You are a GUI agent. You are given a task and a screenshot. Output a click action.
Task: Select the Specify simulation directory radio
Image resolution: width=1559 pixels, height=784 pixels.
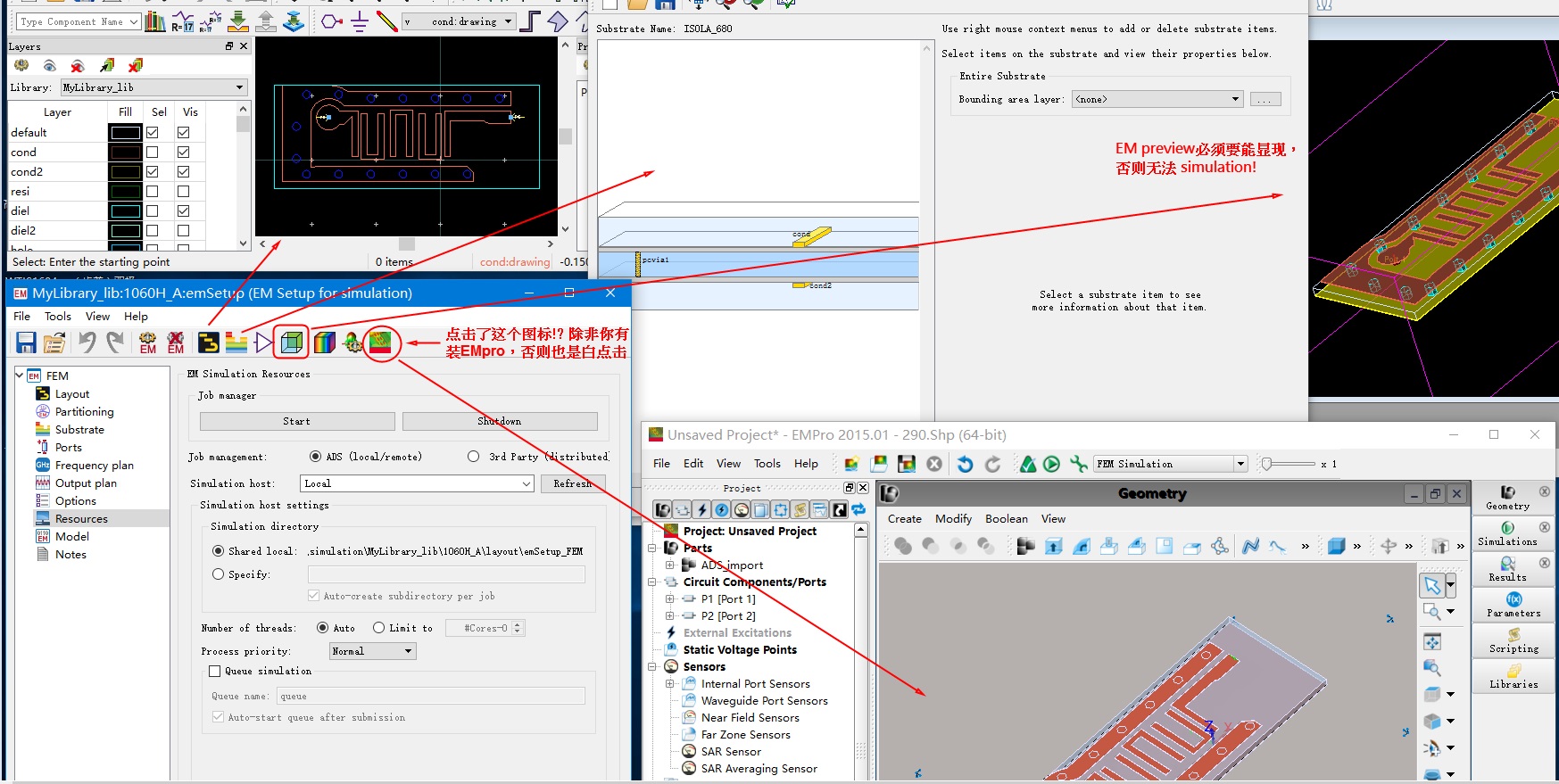coord(219,574)
